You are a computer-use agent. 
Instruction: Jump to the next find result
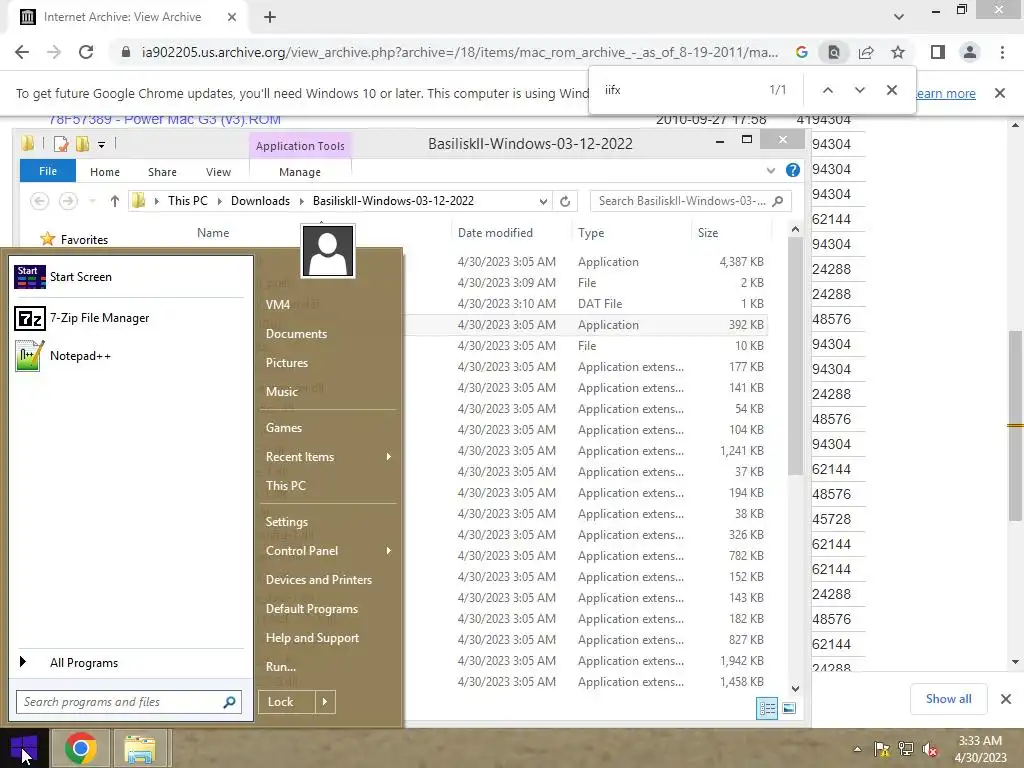[859, 90]
